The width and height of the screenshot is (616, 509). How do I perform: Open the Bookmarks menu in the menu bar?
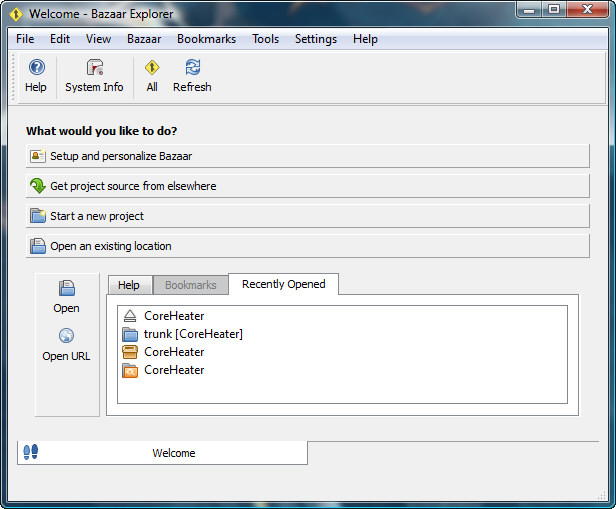point(206,39)
